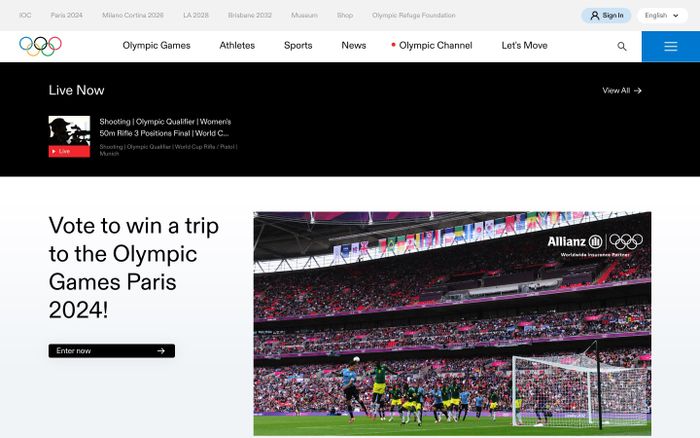
Task: Select the Let's Move nav item
Action: pos(524,46)
